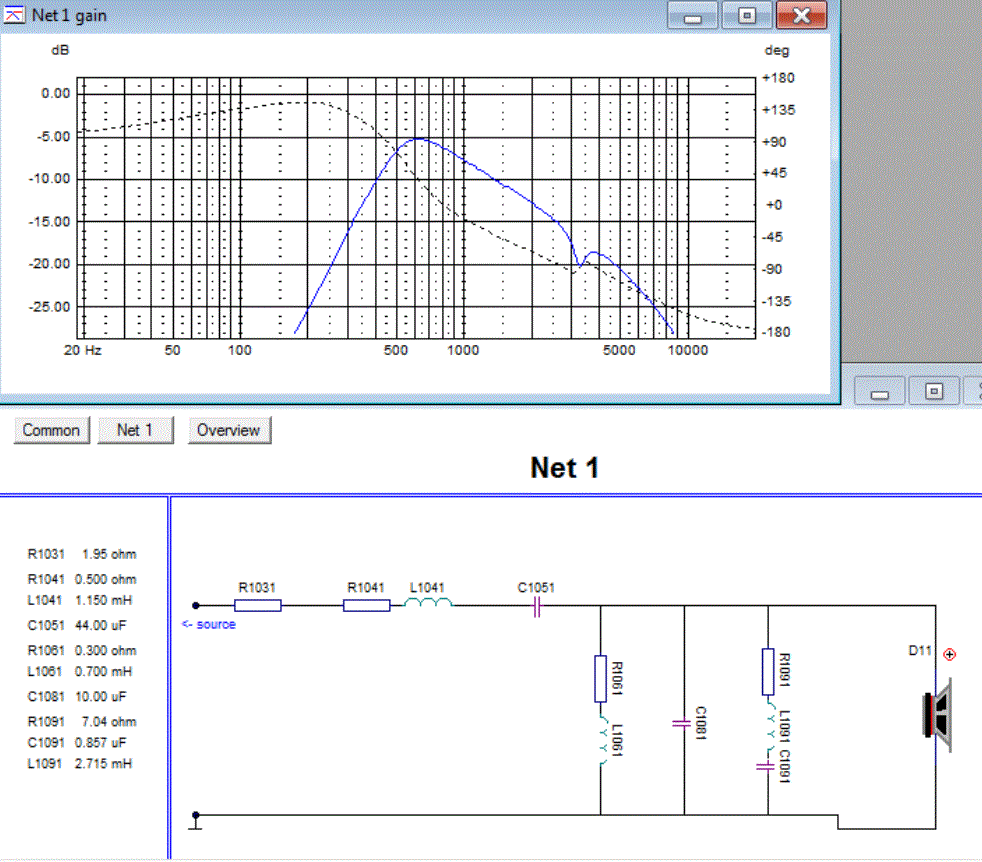982x862 pixels.
Task: Open the Overview button
Action: pos(229,430)
